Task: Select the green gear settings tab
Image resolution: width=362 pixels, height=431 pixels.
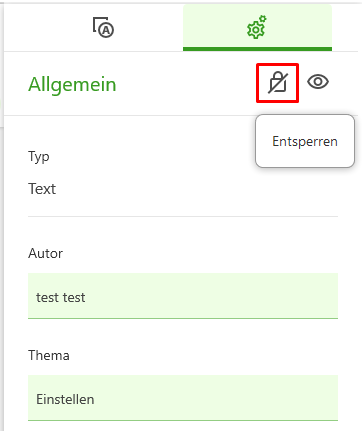Action: pos(257,27)
